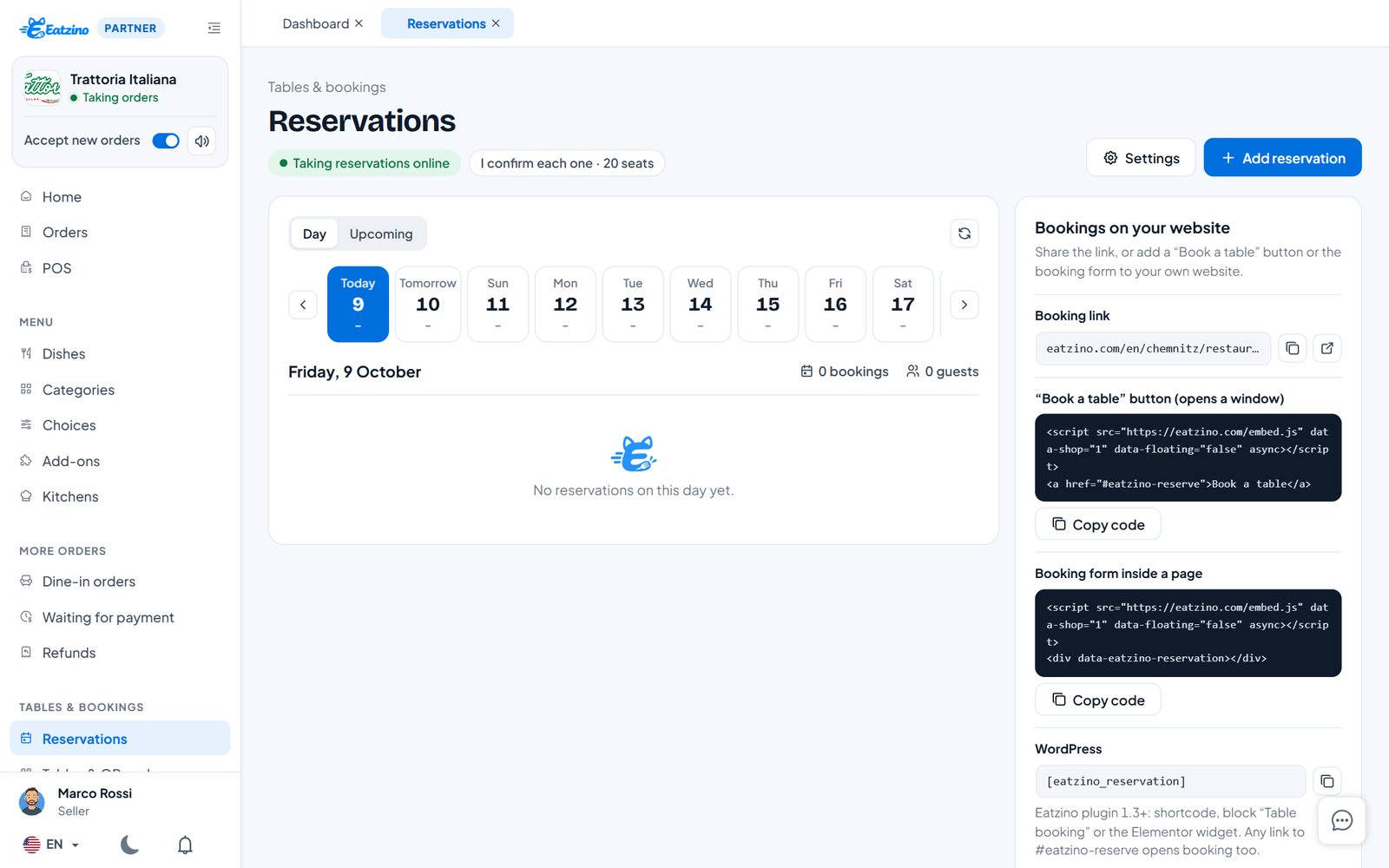Open Waiting for payment

tap(120, 617)
